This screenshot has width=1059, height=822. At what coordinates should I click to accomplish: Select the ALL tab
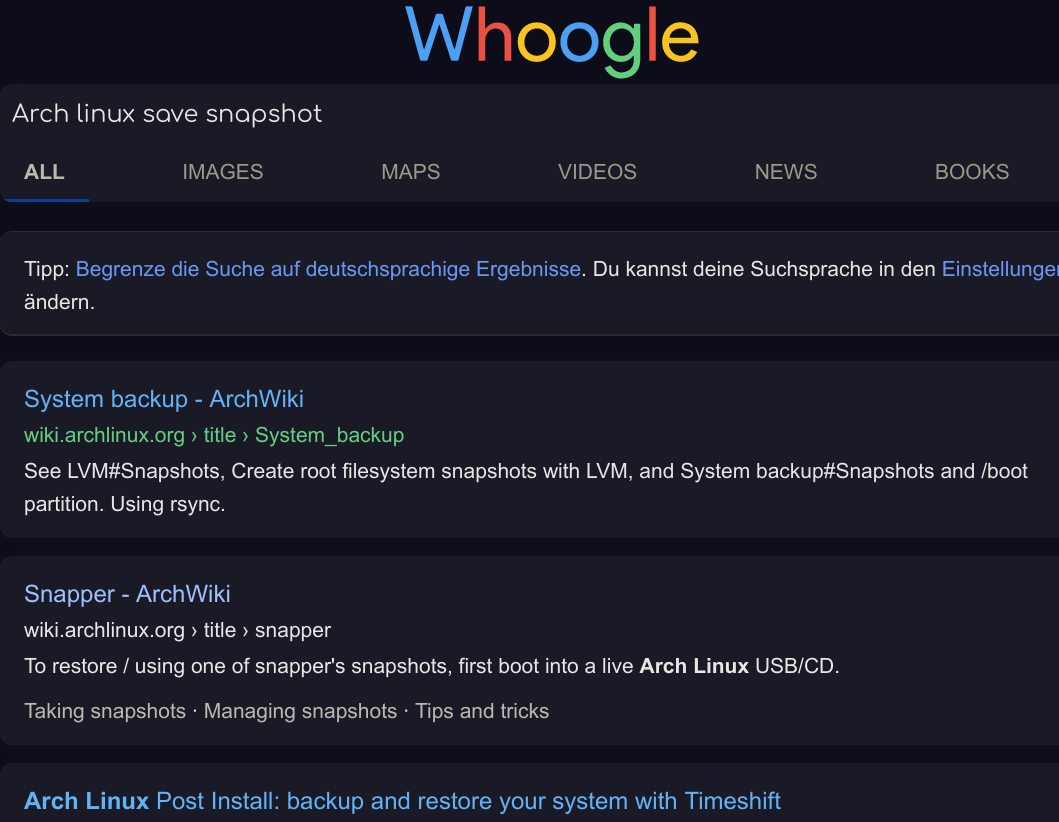click(x=45, y=172)
